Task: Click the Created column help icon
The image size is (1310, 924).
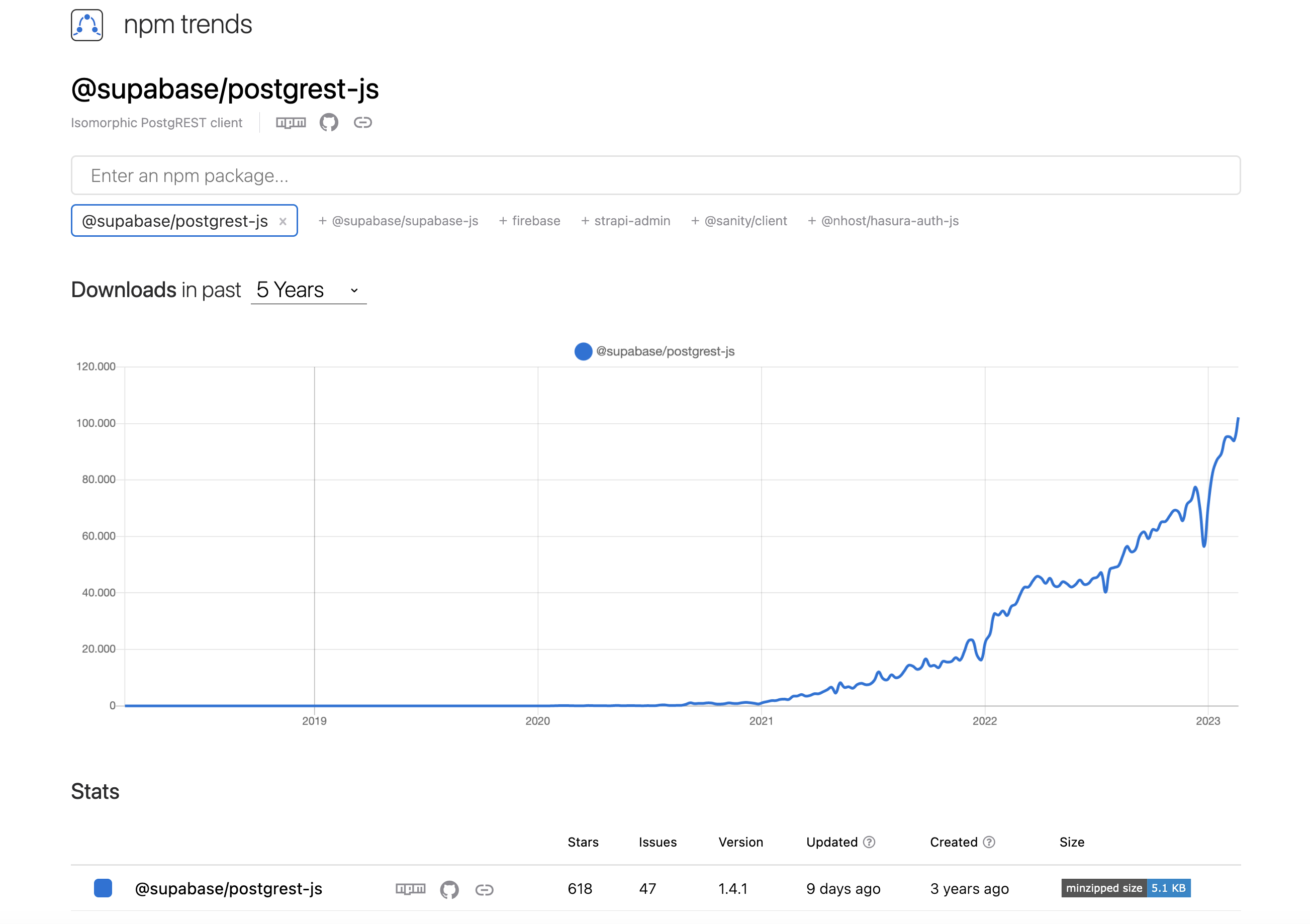Action: pos(989,842)
